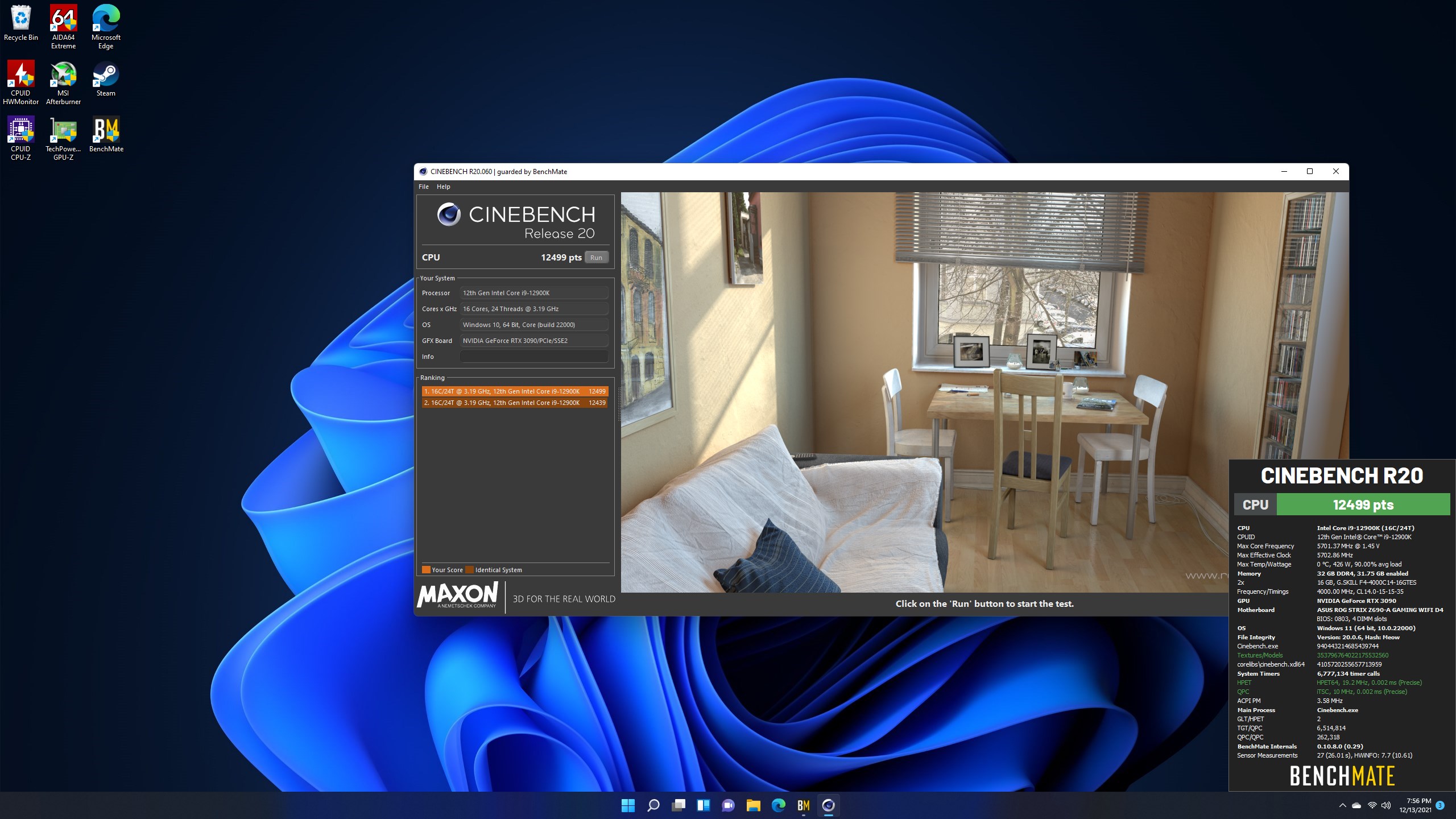
Task: Click the Identical System legend swatch
Action: click(x=469, y=570)
